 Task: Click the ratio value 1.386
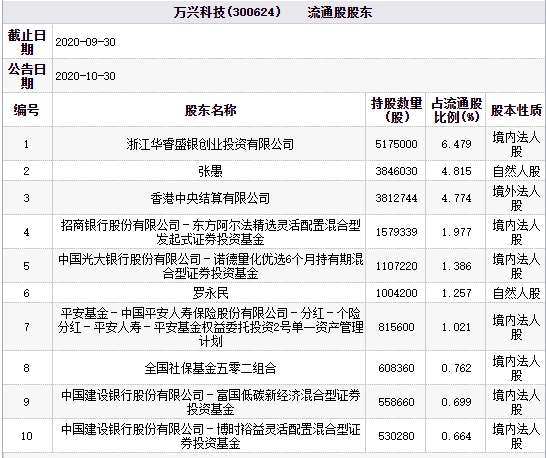tap(456, 266)
